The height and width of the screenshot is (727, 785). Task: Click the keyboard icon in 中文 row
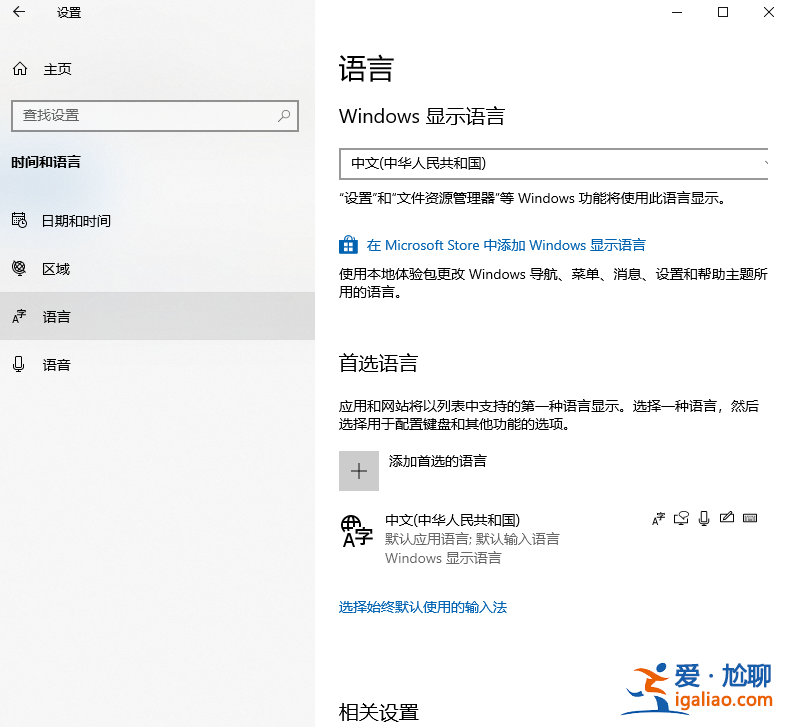(x=750, y=518)
